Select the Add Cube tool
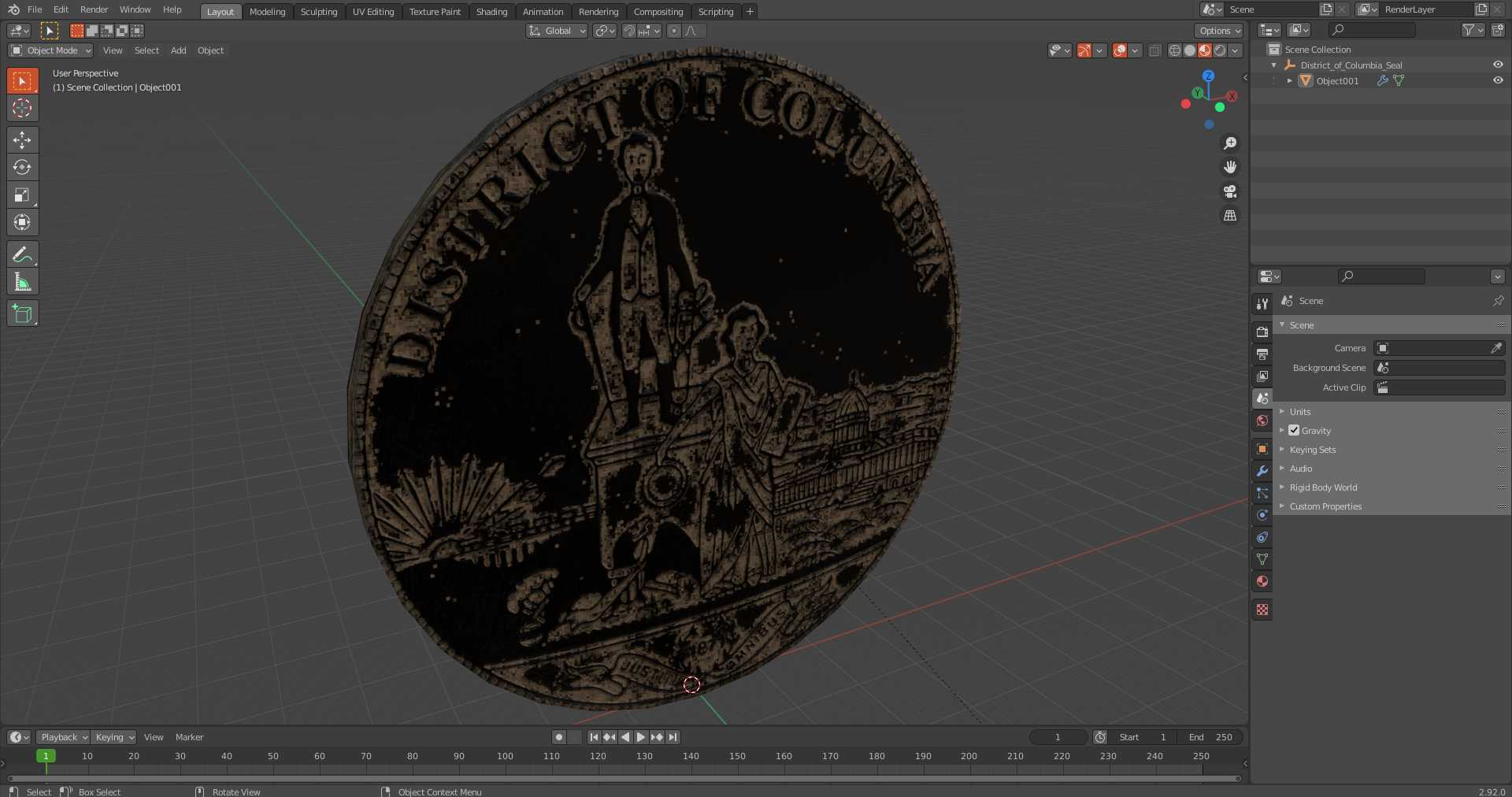1512x797 pixels. pyautogui.click(x=22, y=313)
